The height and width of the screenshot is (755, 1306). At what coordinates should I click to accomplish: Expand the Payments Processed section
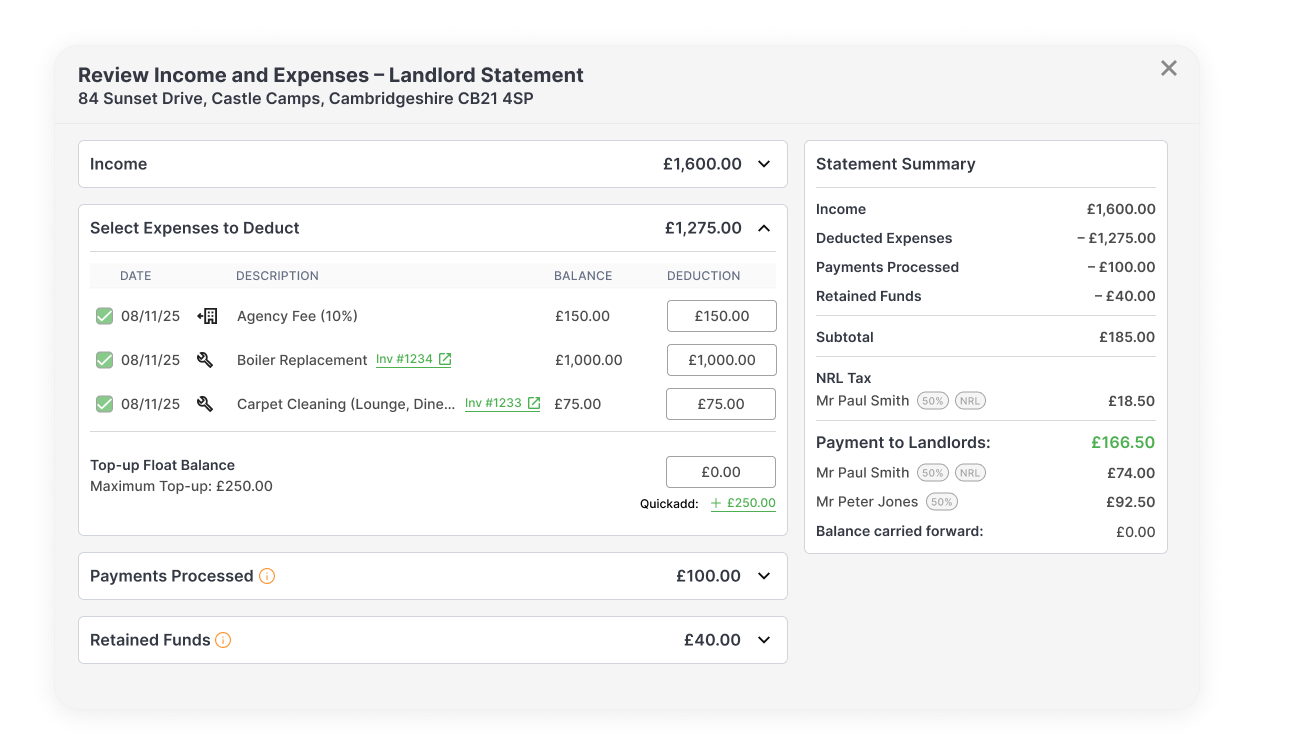[x=764, y=576]
